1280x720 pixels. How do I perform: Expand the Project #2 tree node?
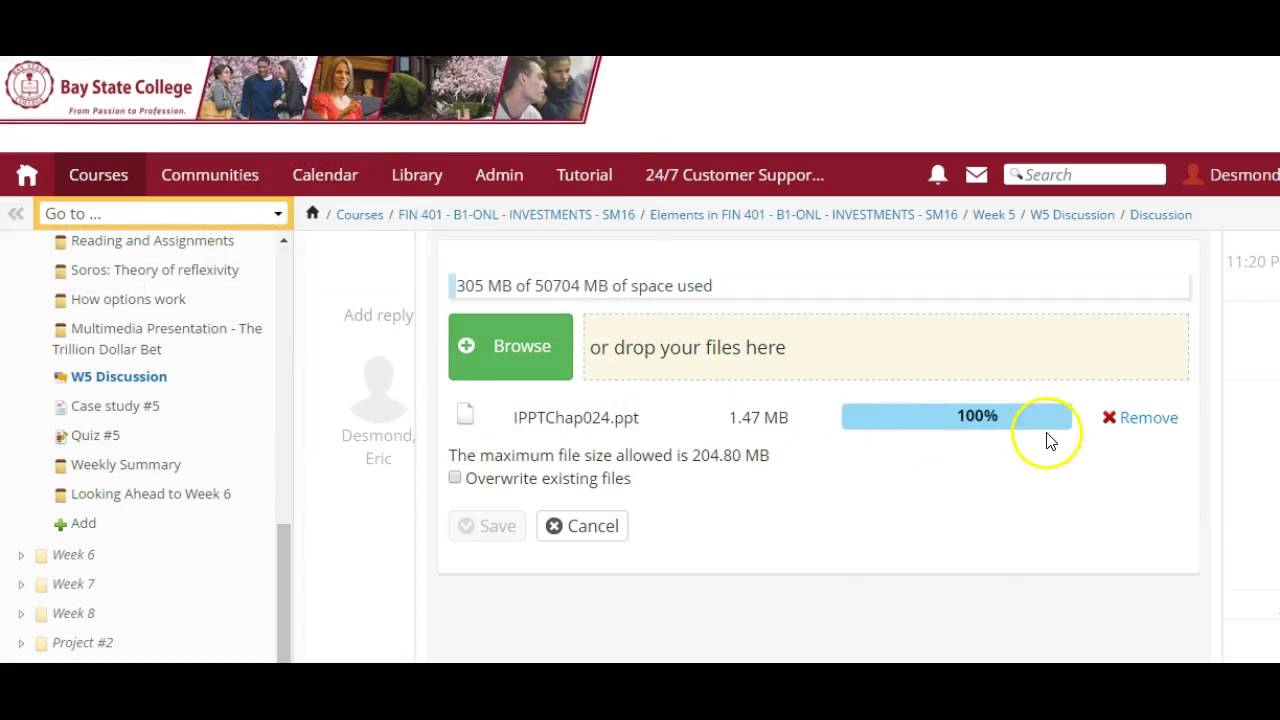point(21,643)
